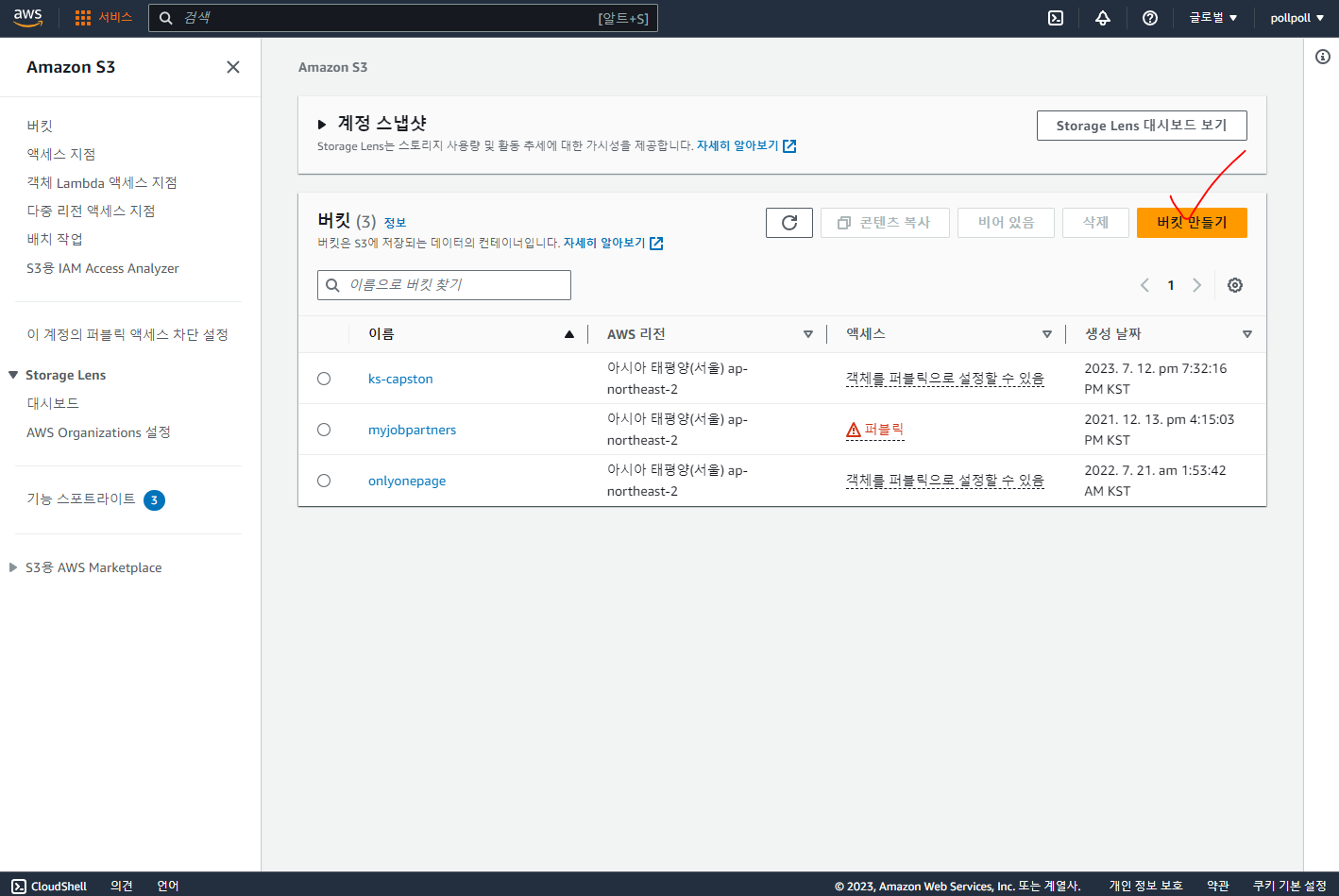Open the myjobpartners bucket link

pos(412,430)
